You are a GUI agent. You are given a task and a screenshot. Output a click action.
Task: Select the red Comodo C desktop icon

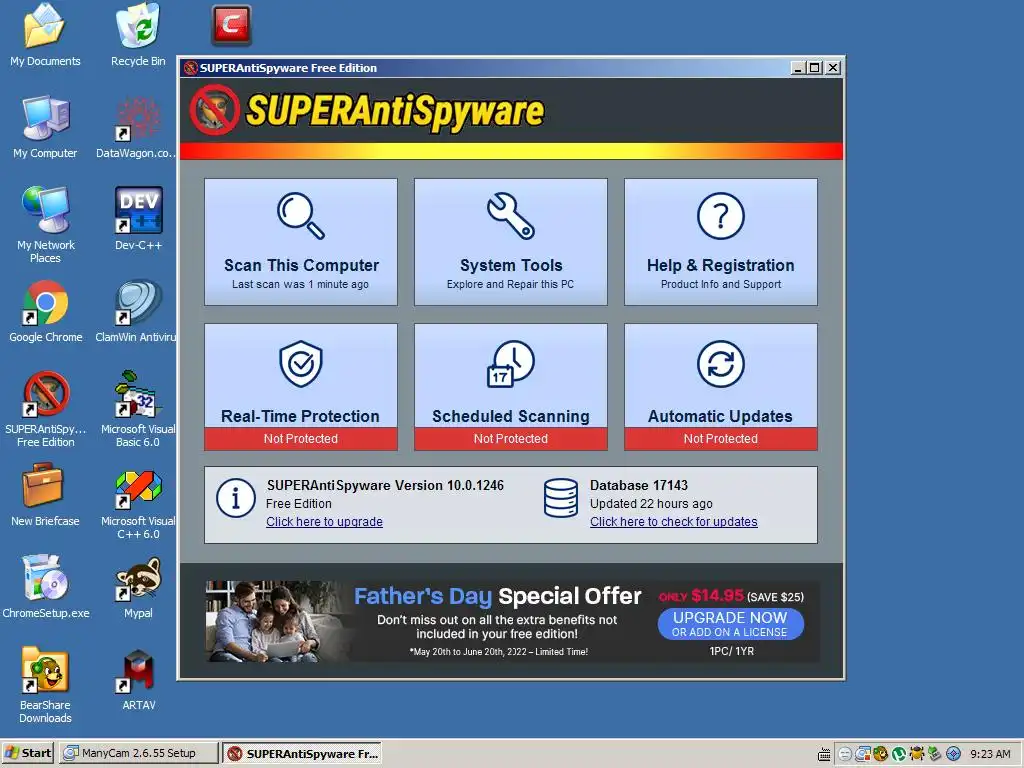click(x=231, y=25)
